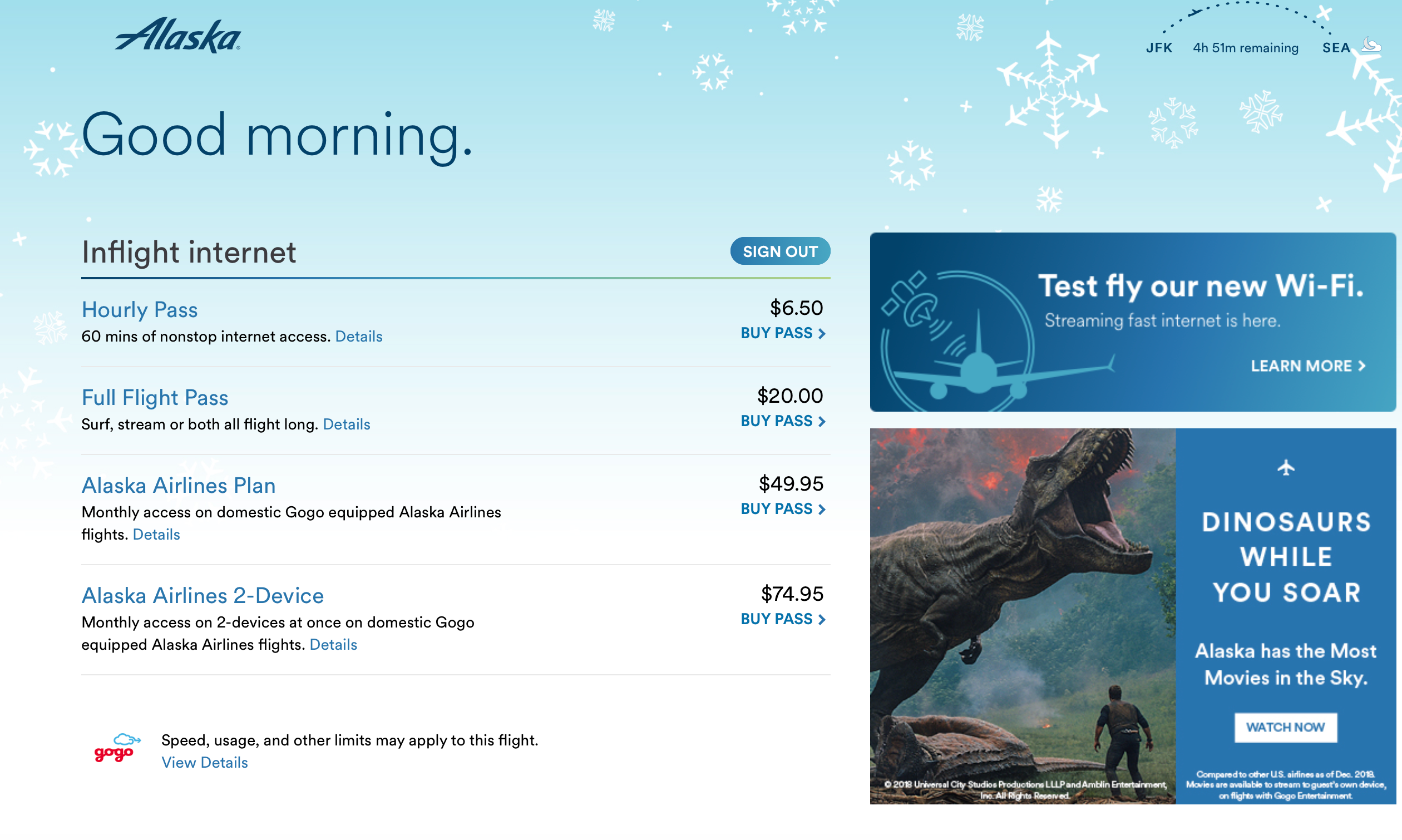Open Details for Alaska Airlines 2-Device

coord(333,645)
